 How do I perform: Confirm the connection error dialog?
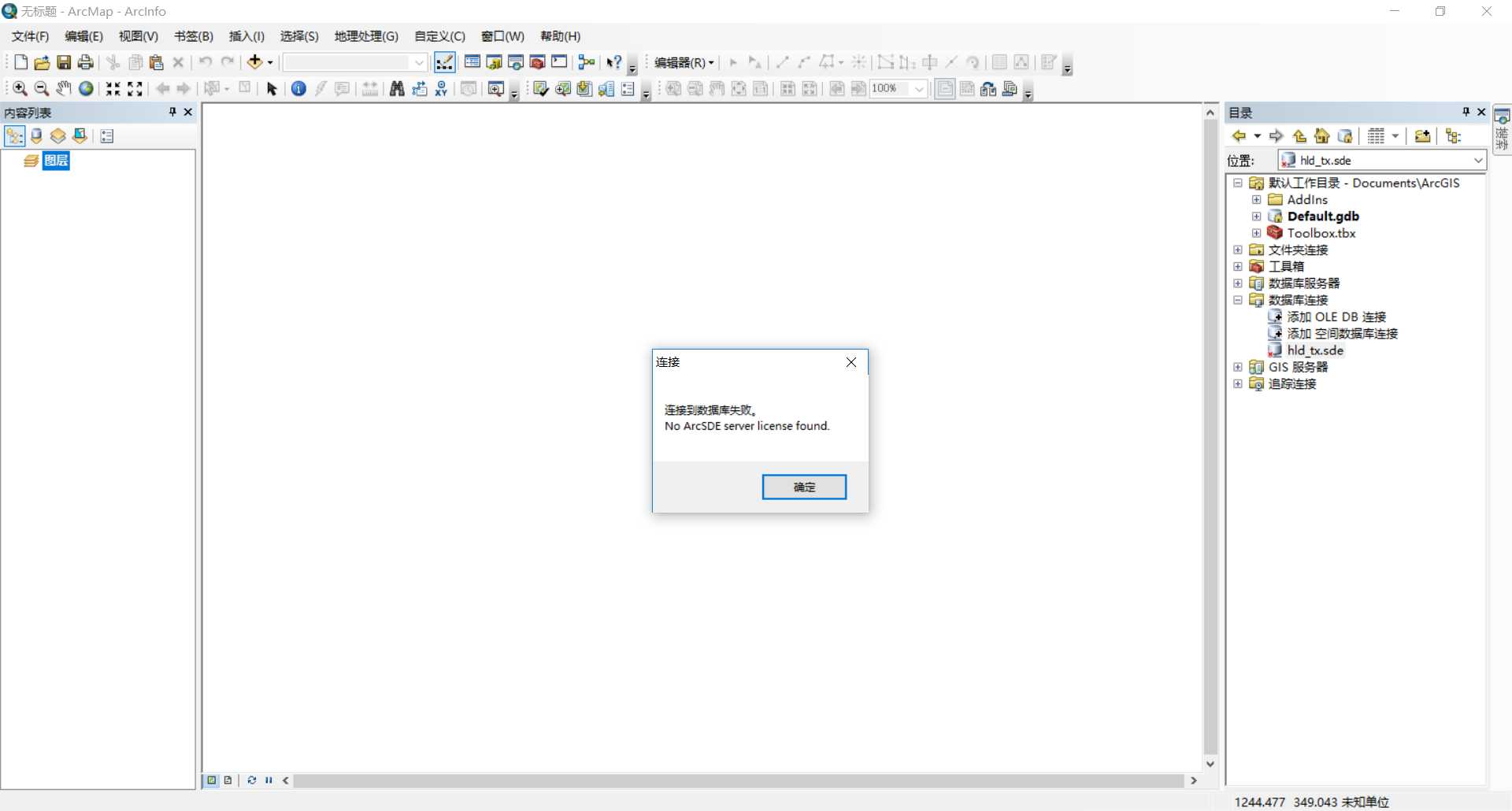[x=804, y=487]
